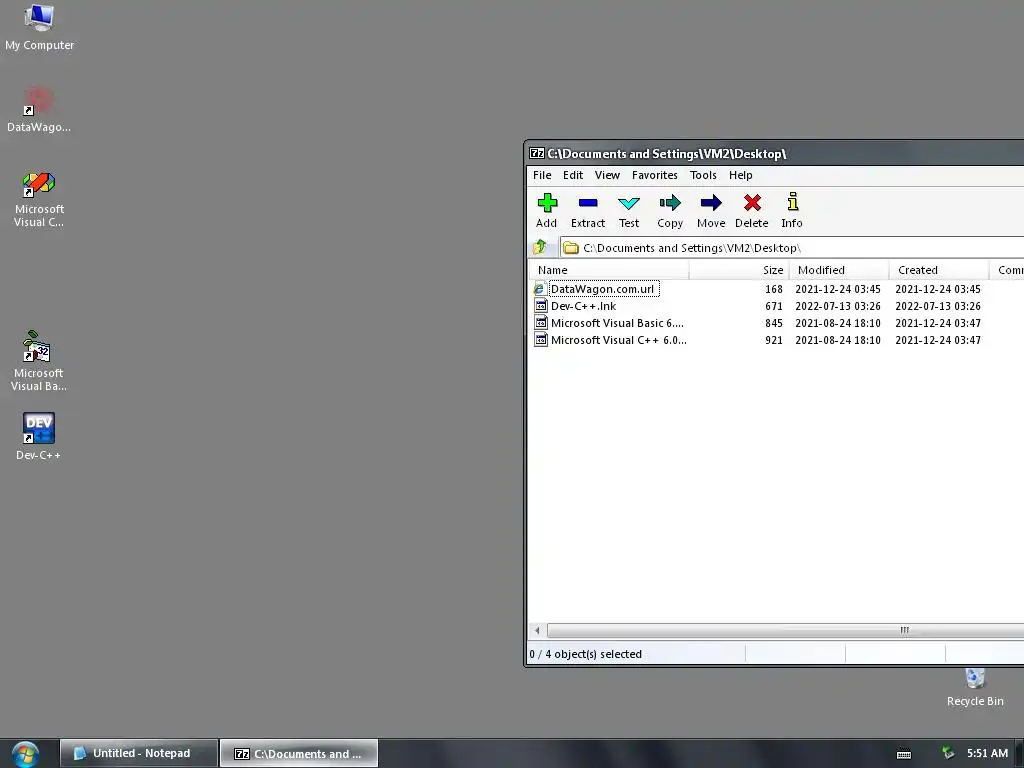Open the Edit menu
Image resolution: width=1024 pixels, height=768 pixels.
[x=573, y=175]
